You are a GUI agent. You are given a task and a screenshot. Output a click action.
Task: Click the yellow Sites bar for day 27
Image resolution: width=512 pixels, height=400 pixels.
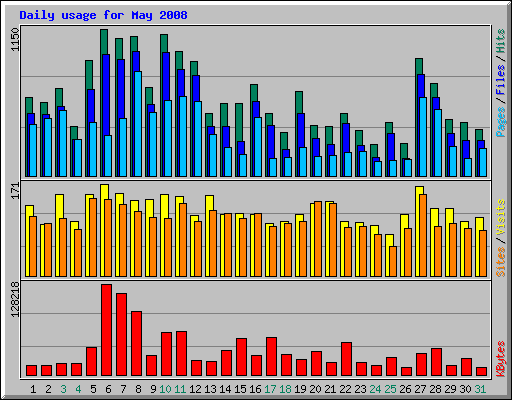419,191
